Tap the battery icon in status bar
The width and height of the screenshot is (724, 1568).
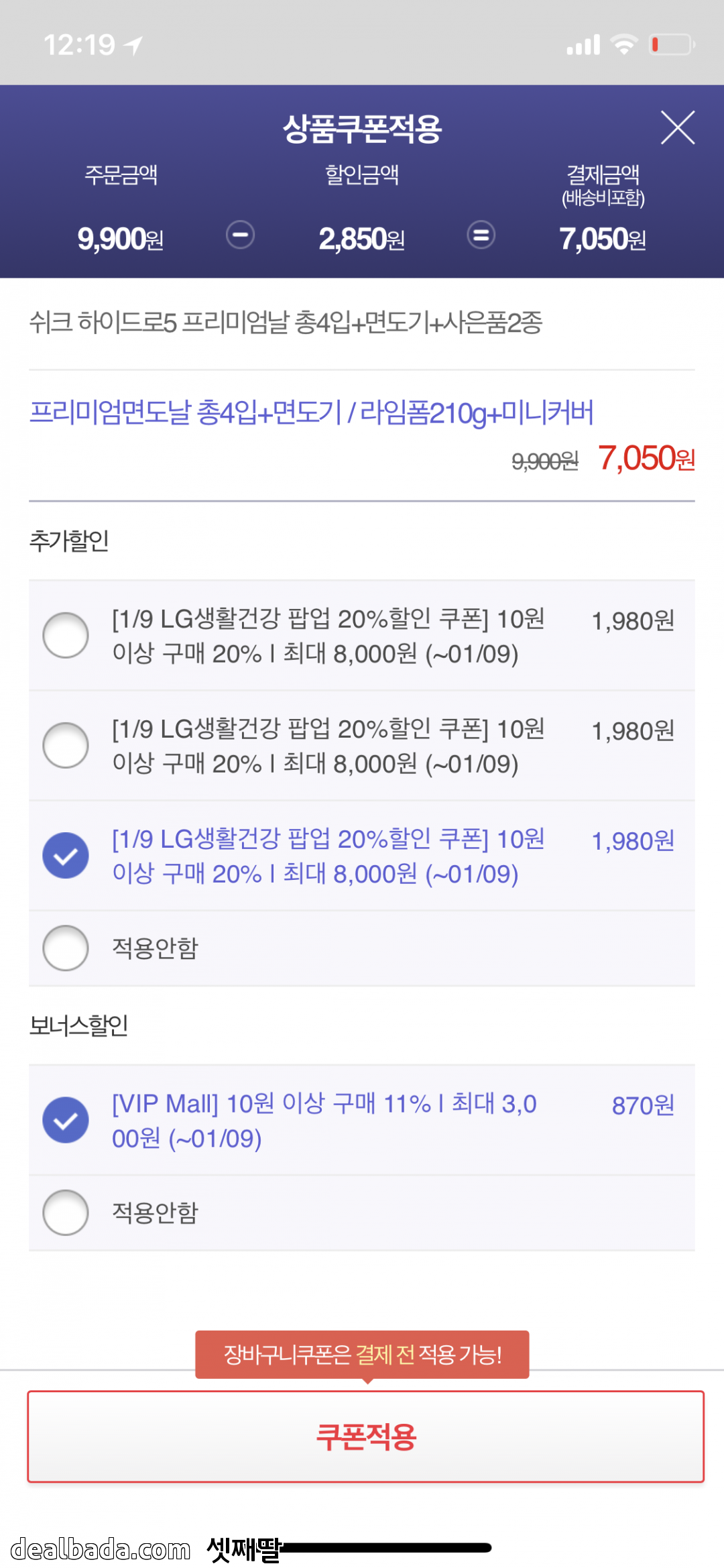click(671, 45)
